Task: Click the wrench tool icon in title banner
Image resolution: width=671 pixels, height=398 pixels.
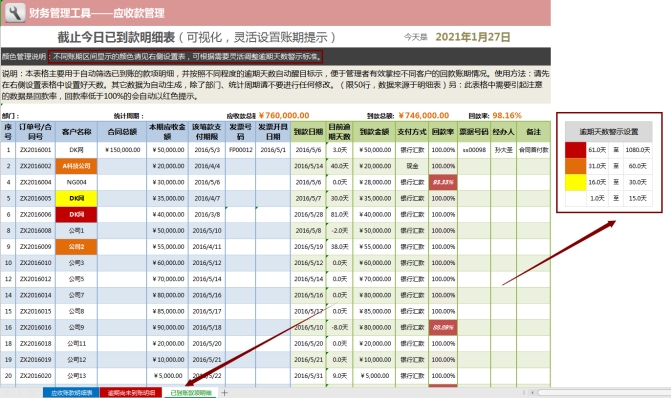Action: coord(15,13)
